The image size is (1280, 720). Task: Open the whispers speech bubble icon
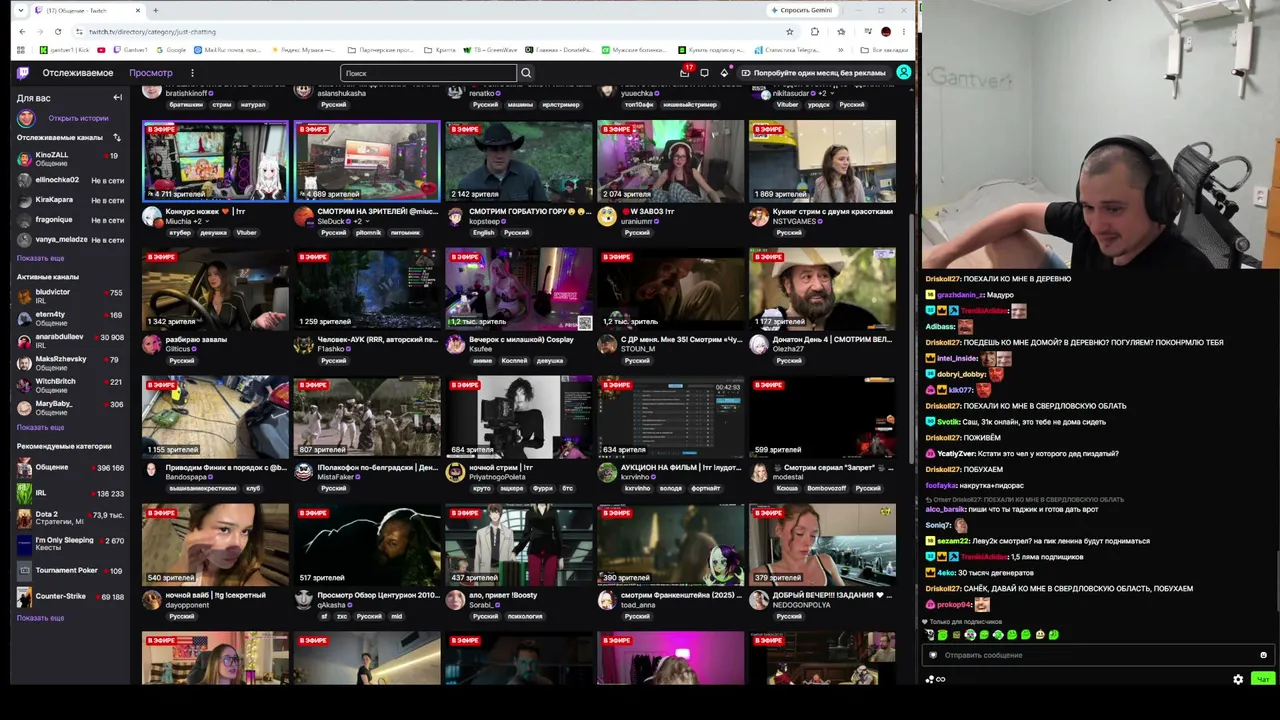pos(704,73)
